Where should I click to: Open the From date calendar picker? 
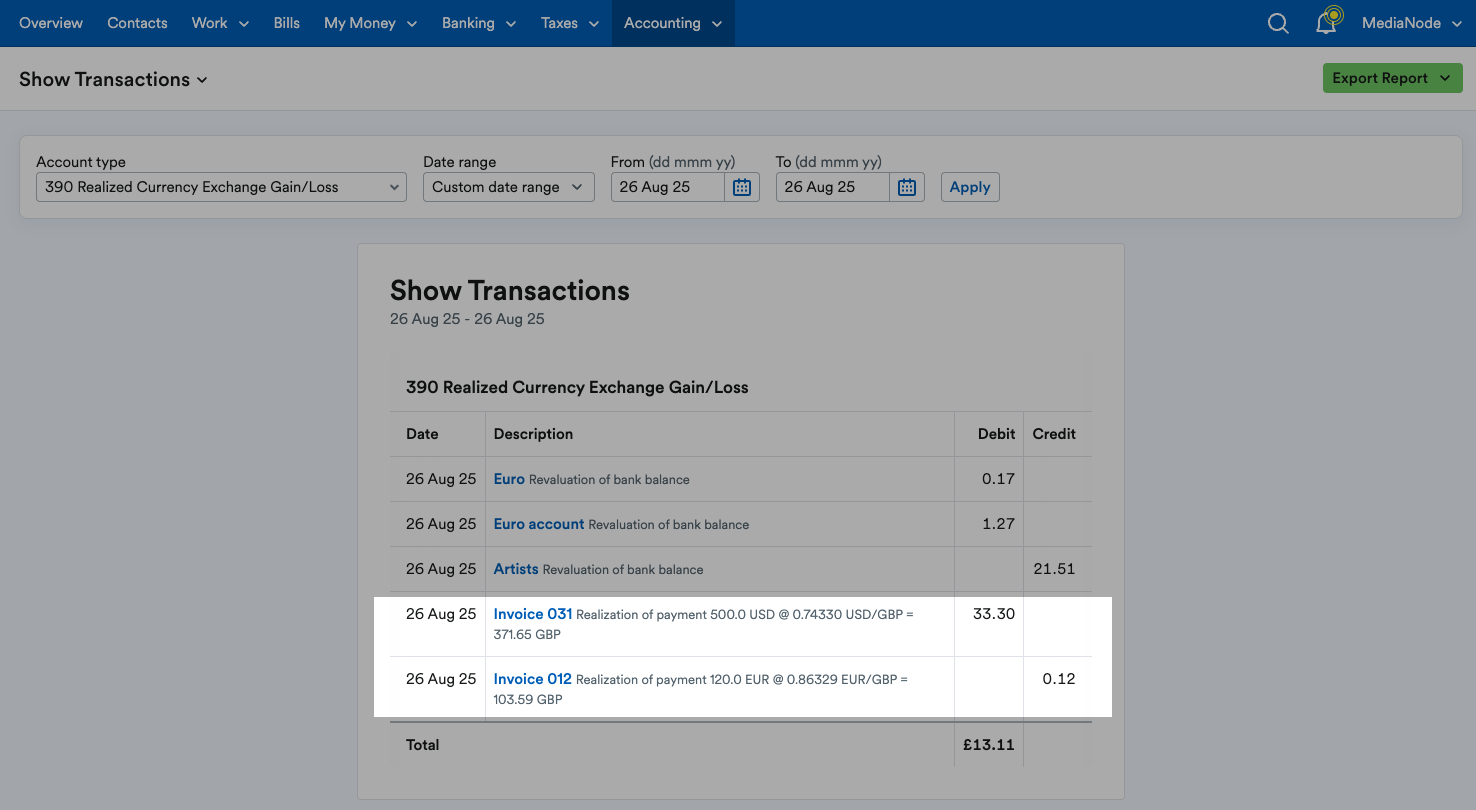pos(742,187)
